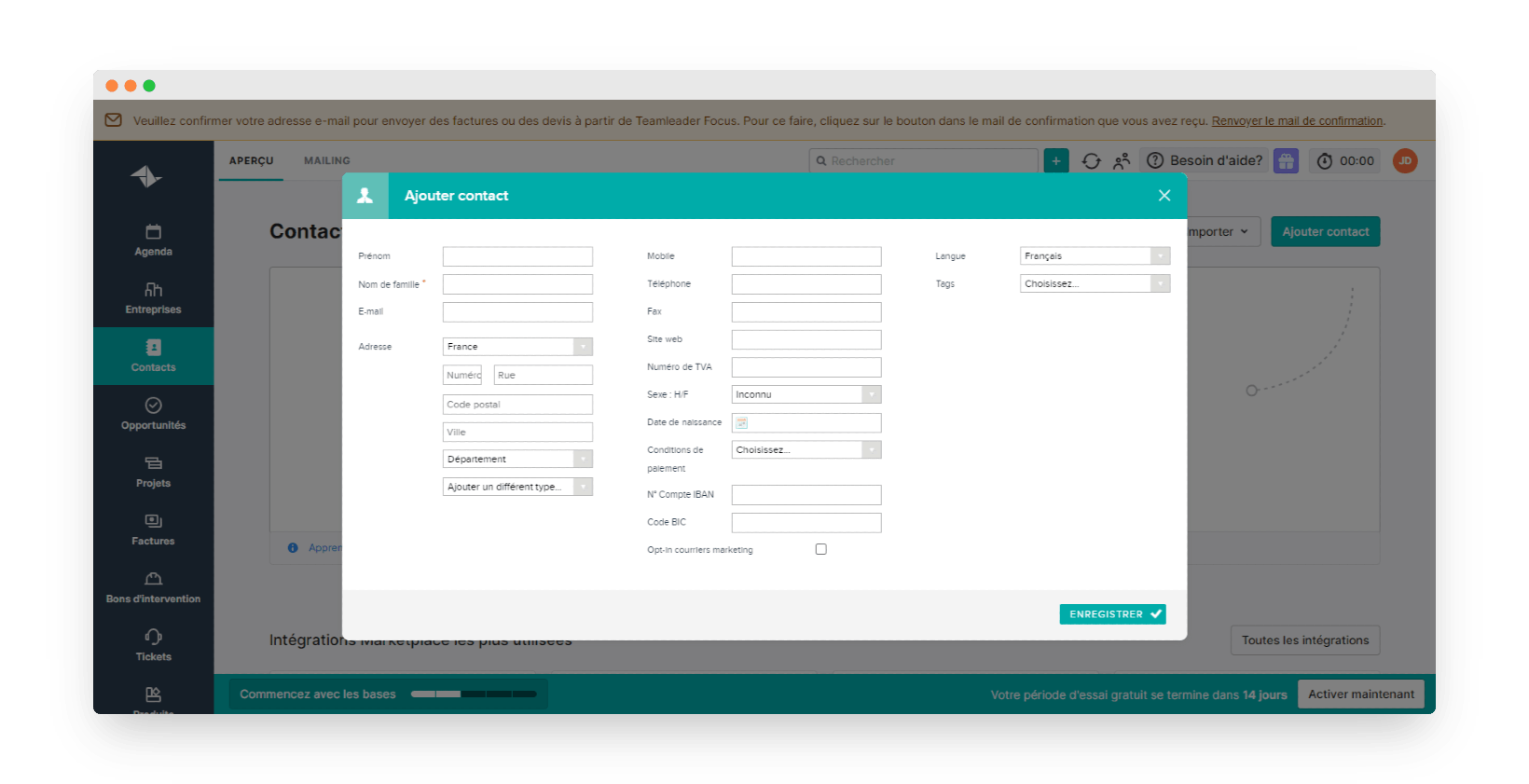Open the France country dropdown
The width and height of the screenshot is (1529, 784).
[x=517, y=347]
